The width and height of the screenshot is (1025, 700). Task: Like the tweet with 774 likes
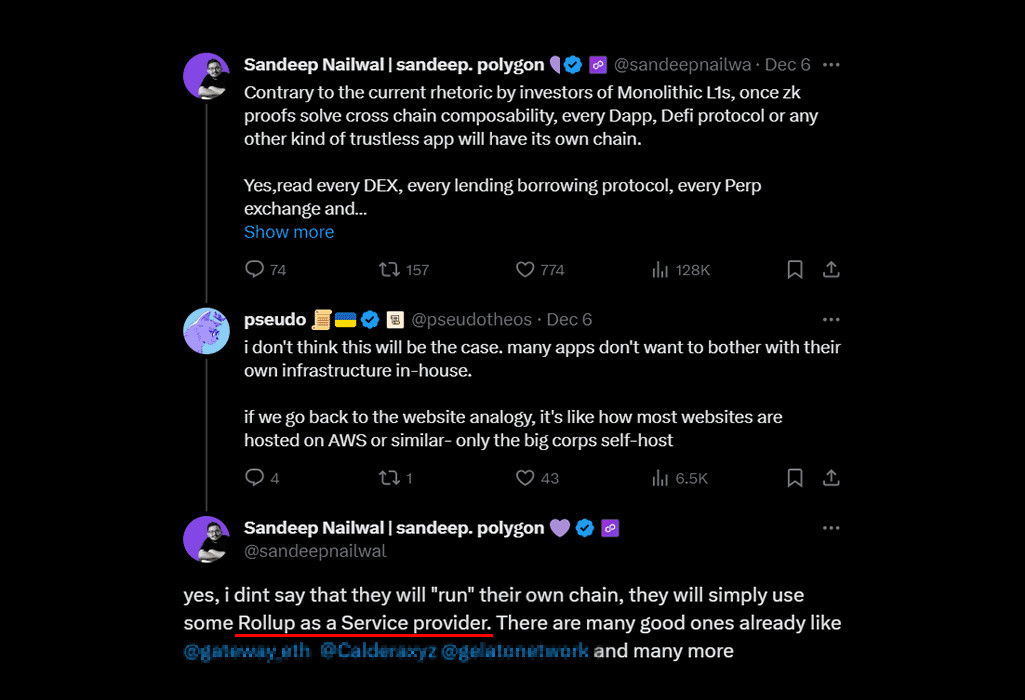pyautogui.click(x=525, y=269)
